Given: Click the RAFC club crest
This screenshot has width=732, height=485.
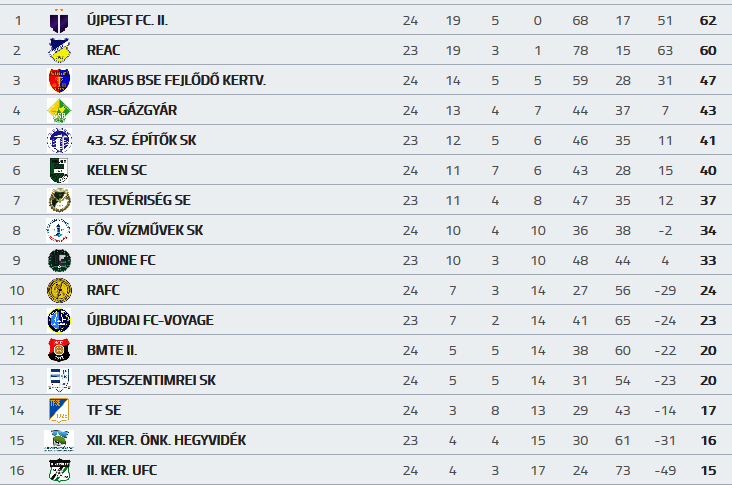Looking at the screenshot, I should pyautogui.click(x=59, y=290).
